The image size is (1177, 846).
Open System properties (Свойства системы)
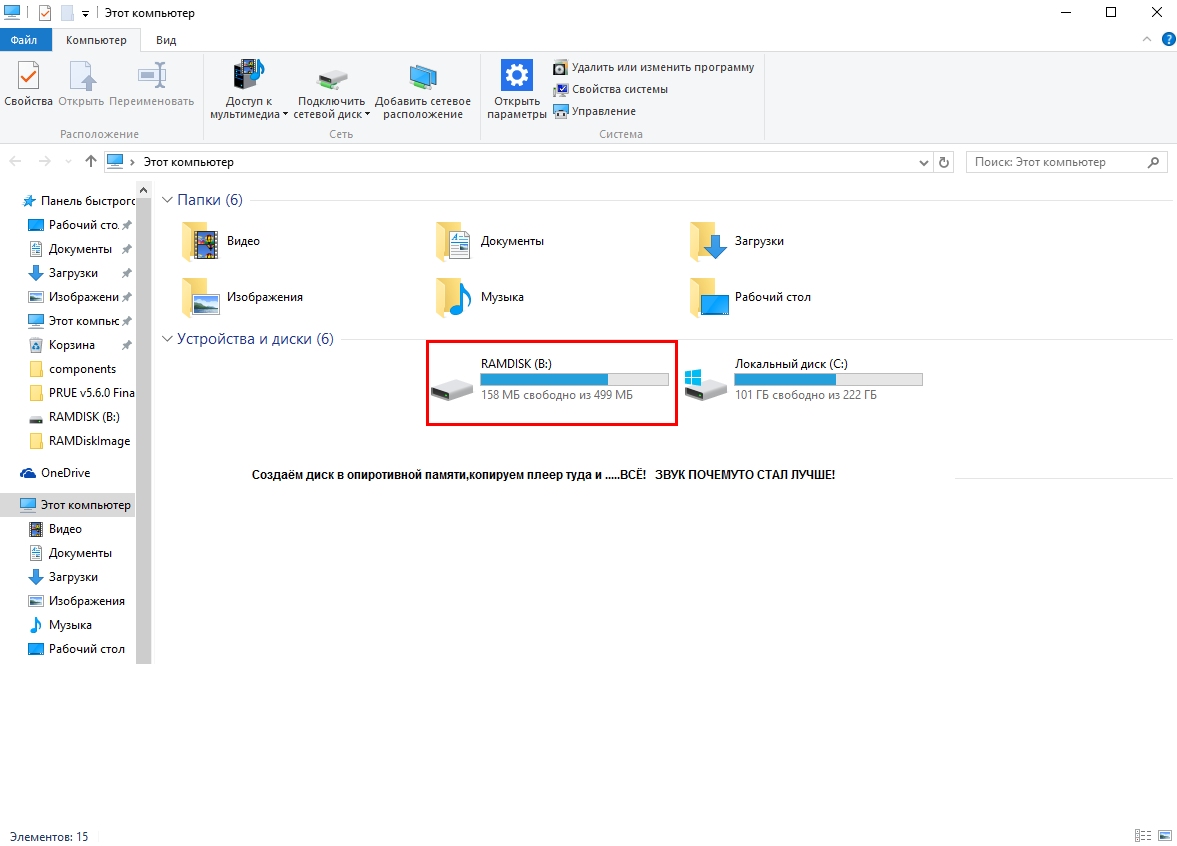pos(610,89)
